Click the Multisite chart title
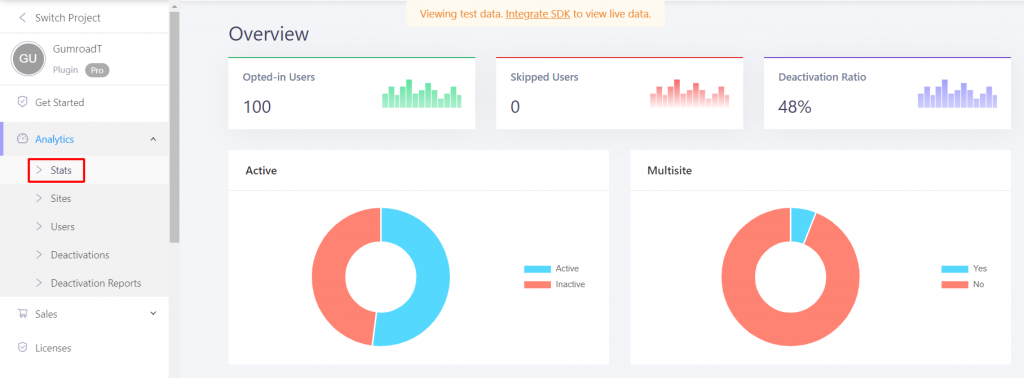Image resolution: width=1024 pixels, height=378 pixels. [669, 171]
